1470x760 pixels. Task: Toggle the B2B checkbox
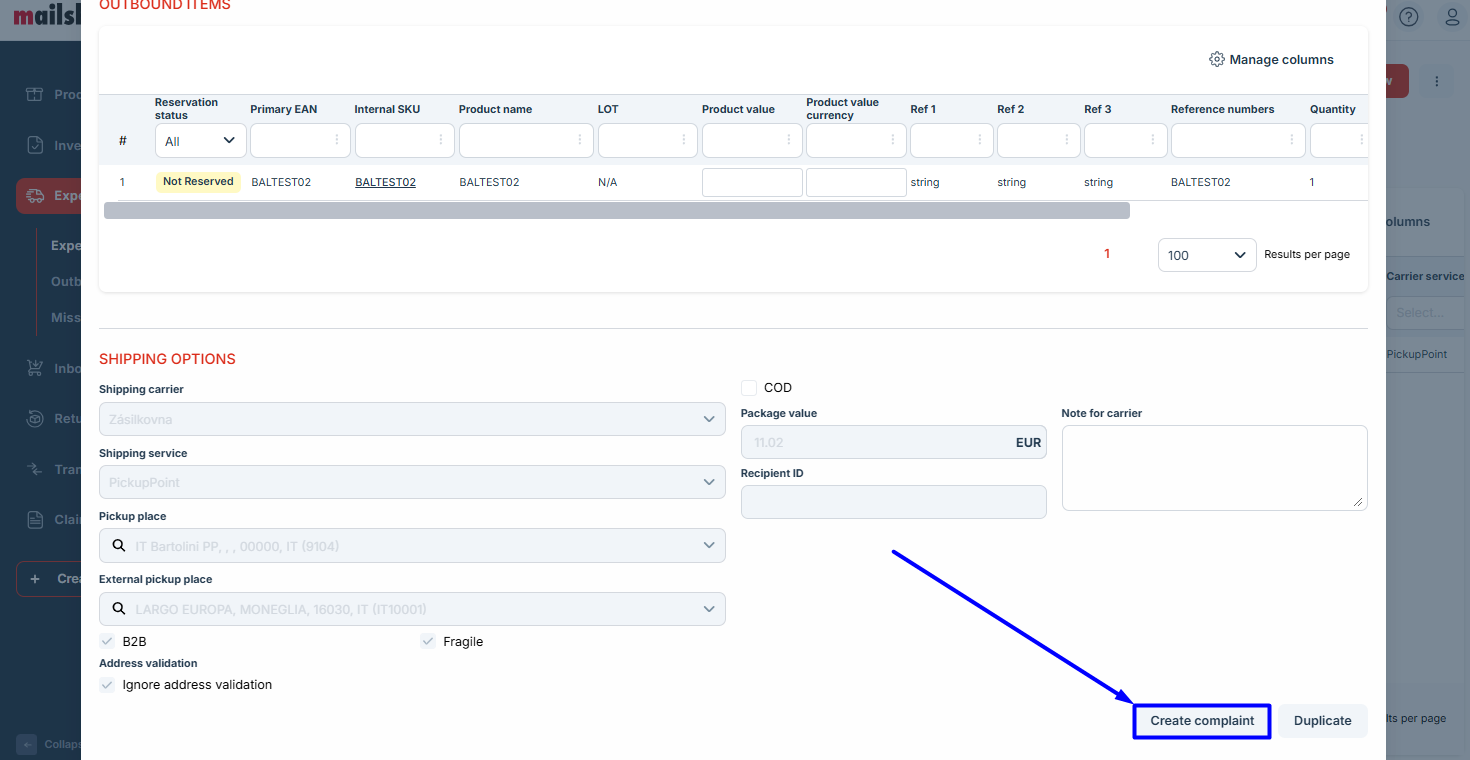point(107,641)
